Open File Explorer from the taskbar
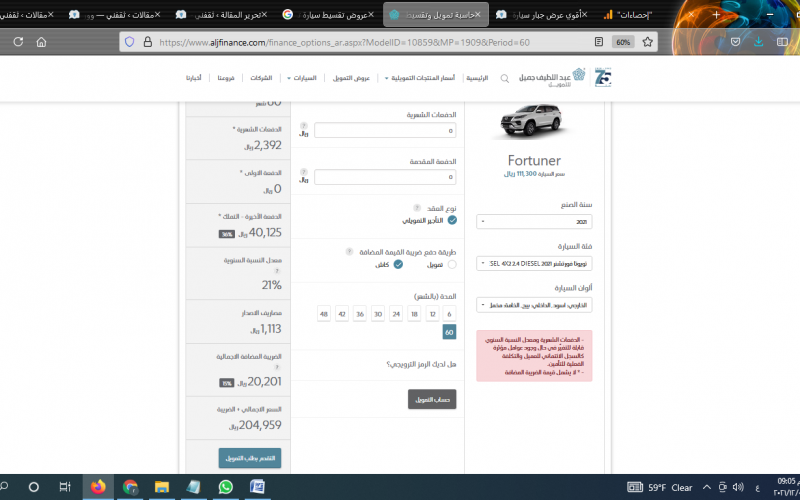 (x=162, y=487)
